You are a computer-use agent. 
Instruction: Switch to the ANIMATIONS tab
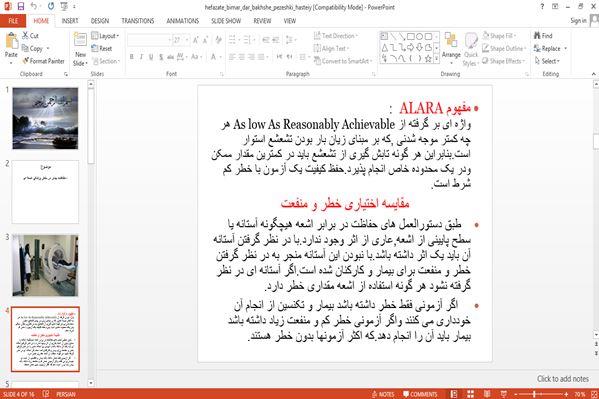coord(183,21)
